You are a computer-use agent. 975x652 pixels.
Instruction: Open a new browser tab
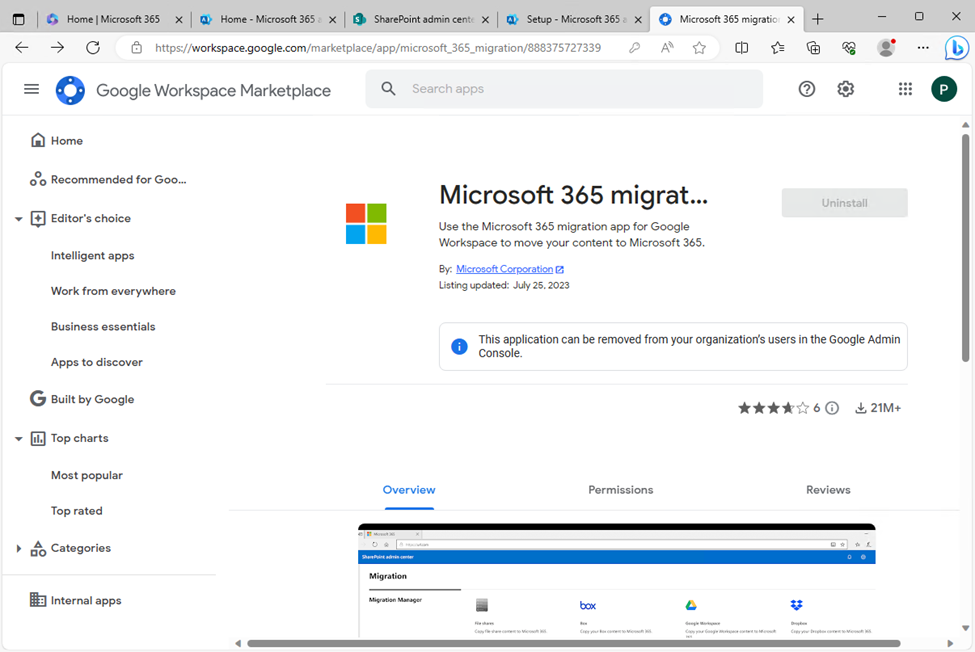818,19
